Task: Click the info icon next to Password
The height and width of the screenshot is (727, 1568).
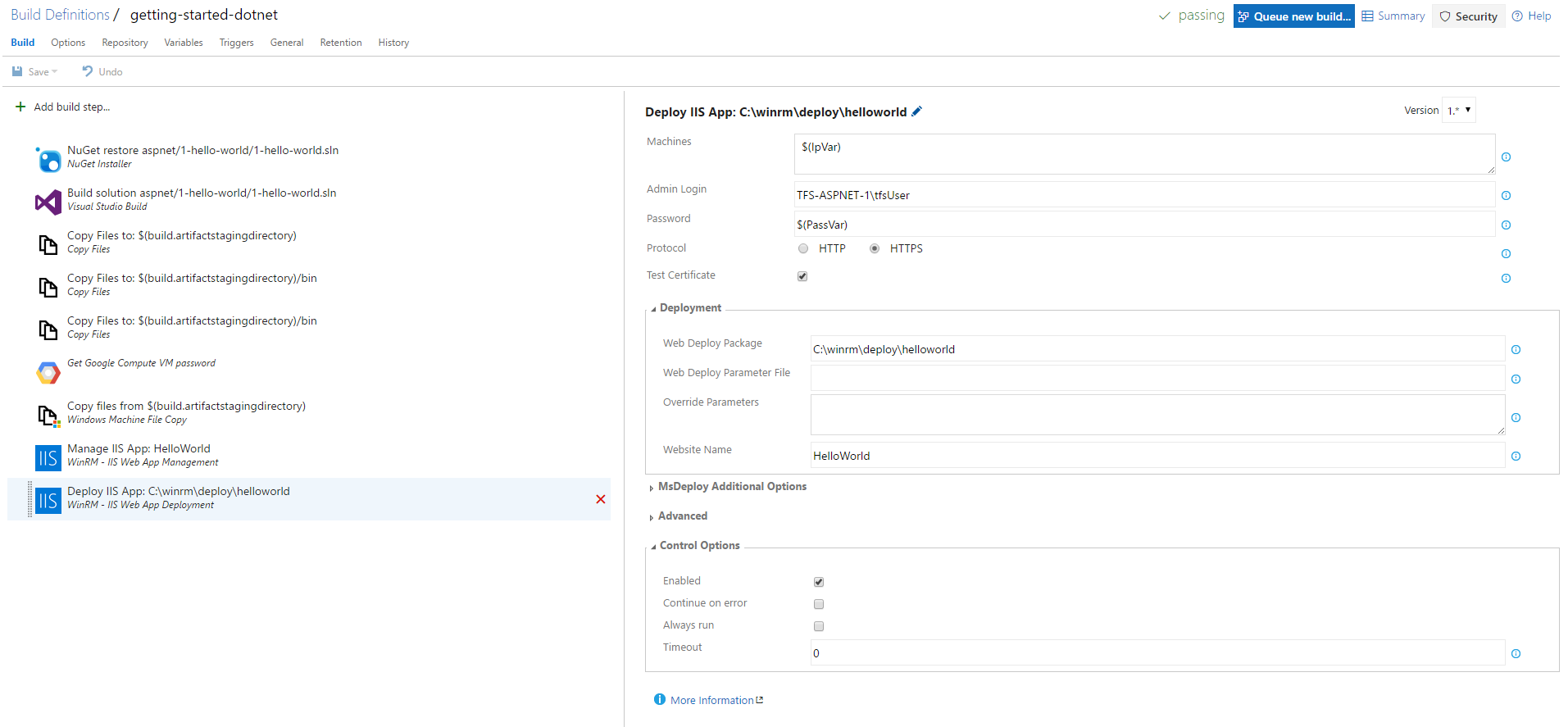Action: coord(1506,225)
